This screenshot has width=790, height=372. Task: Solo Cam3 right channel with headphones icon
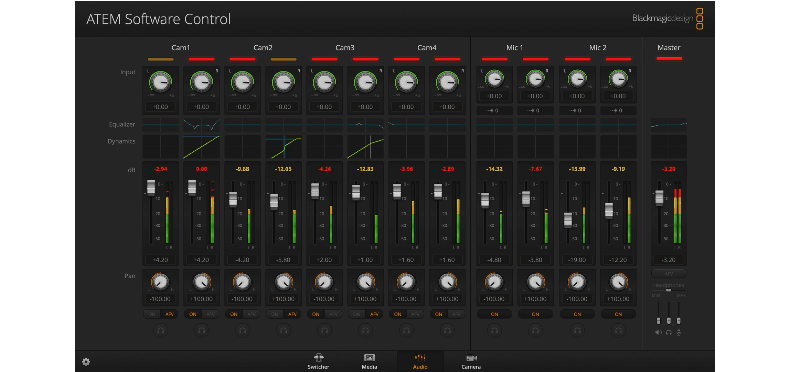(366, 331)
